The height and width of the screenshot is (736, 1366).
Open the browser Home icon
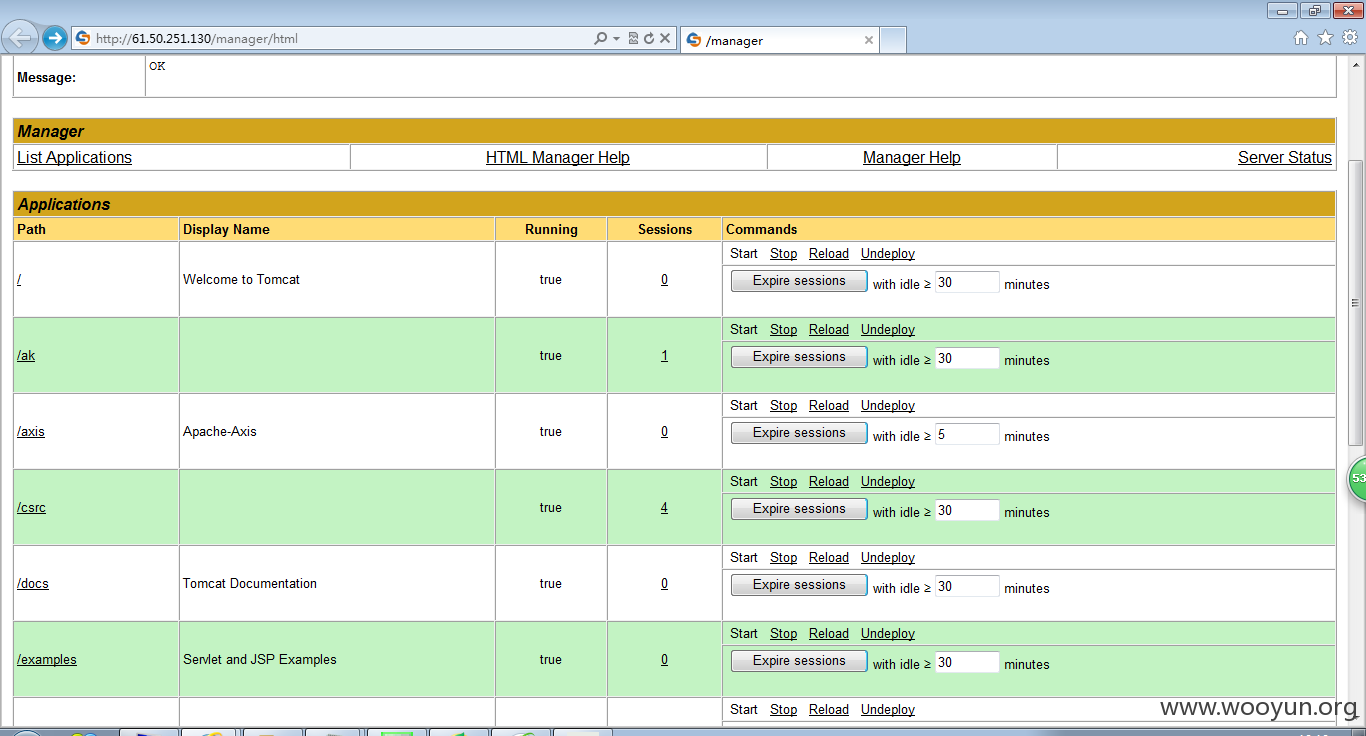pyautogui.click(x=1301, y=38)
